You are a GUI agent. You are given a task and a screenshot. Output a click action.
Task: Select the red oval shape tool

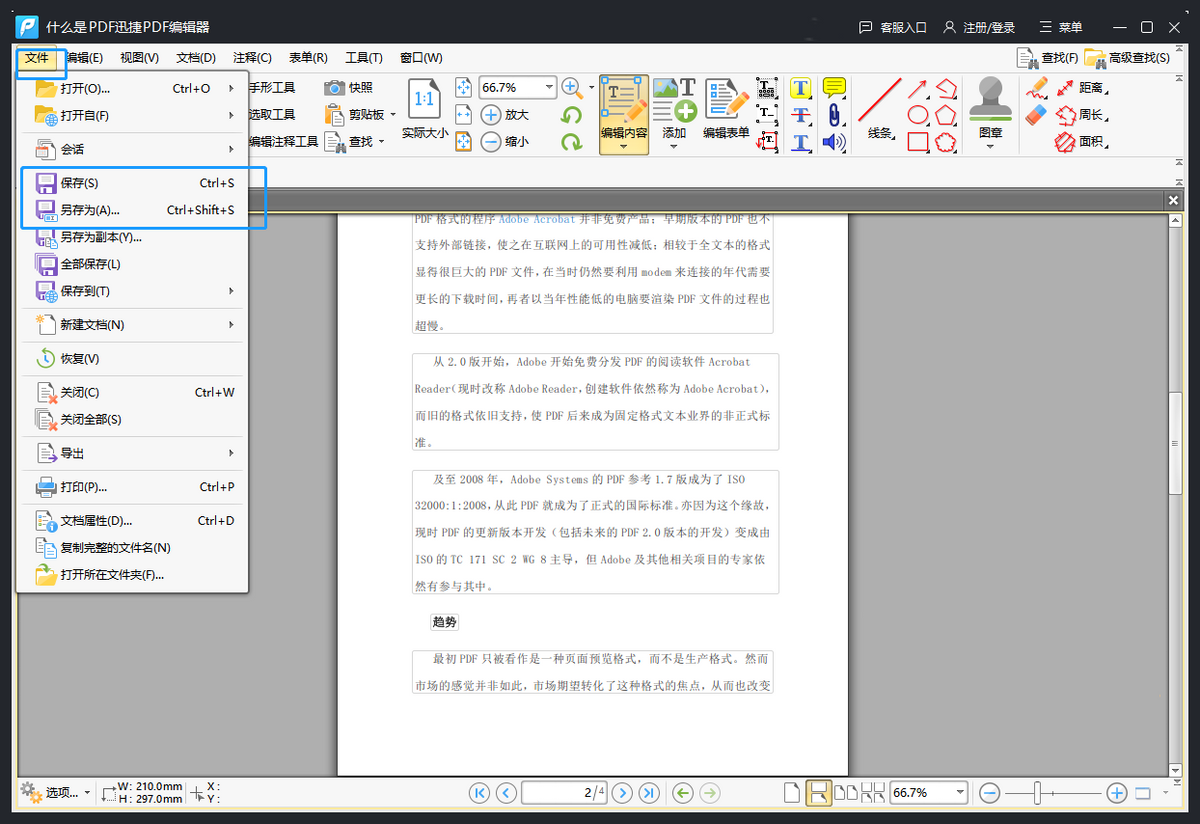918,115
